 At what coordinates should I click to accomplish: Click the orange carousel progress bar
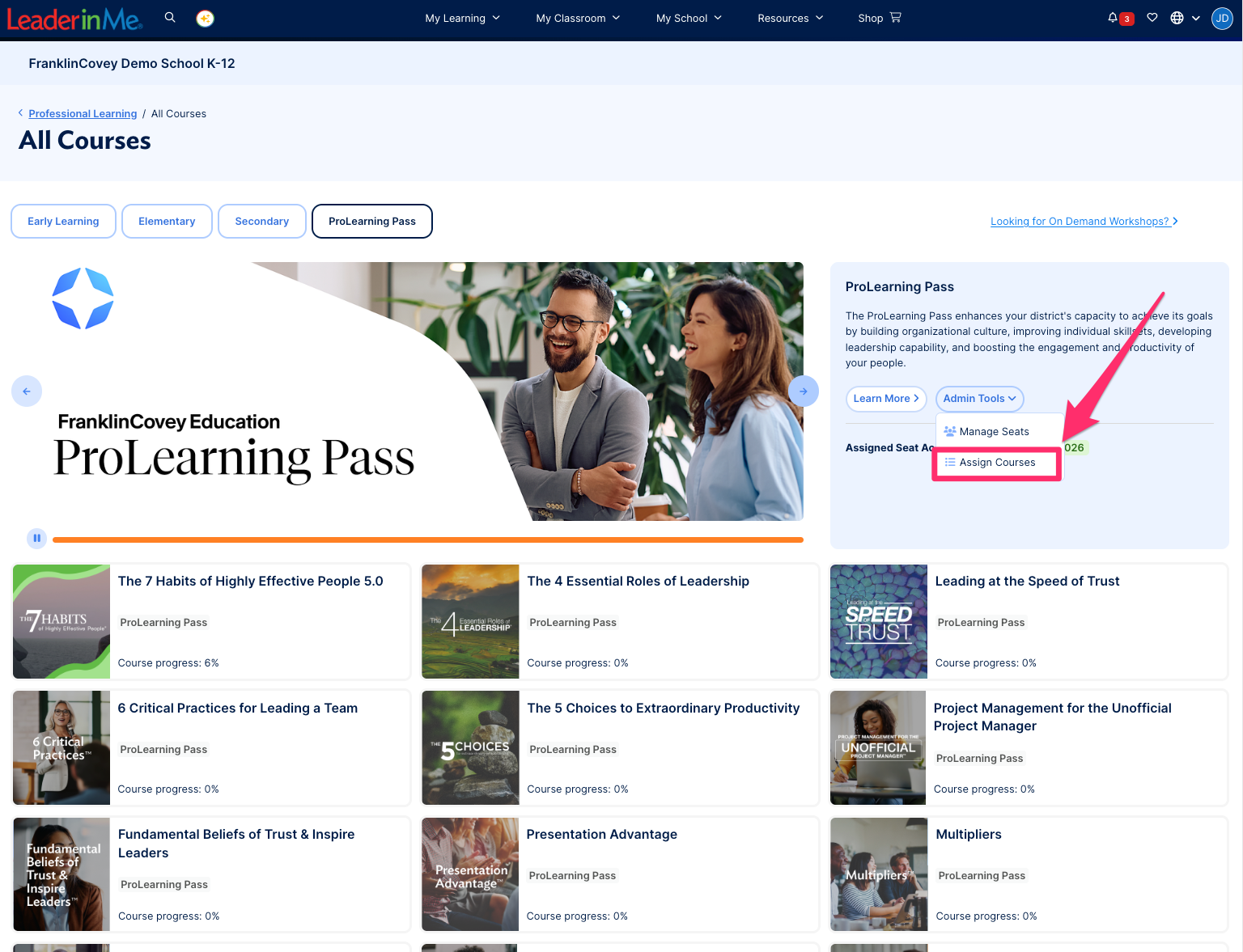pos(428,539)
